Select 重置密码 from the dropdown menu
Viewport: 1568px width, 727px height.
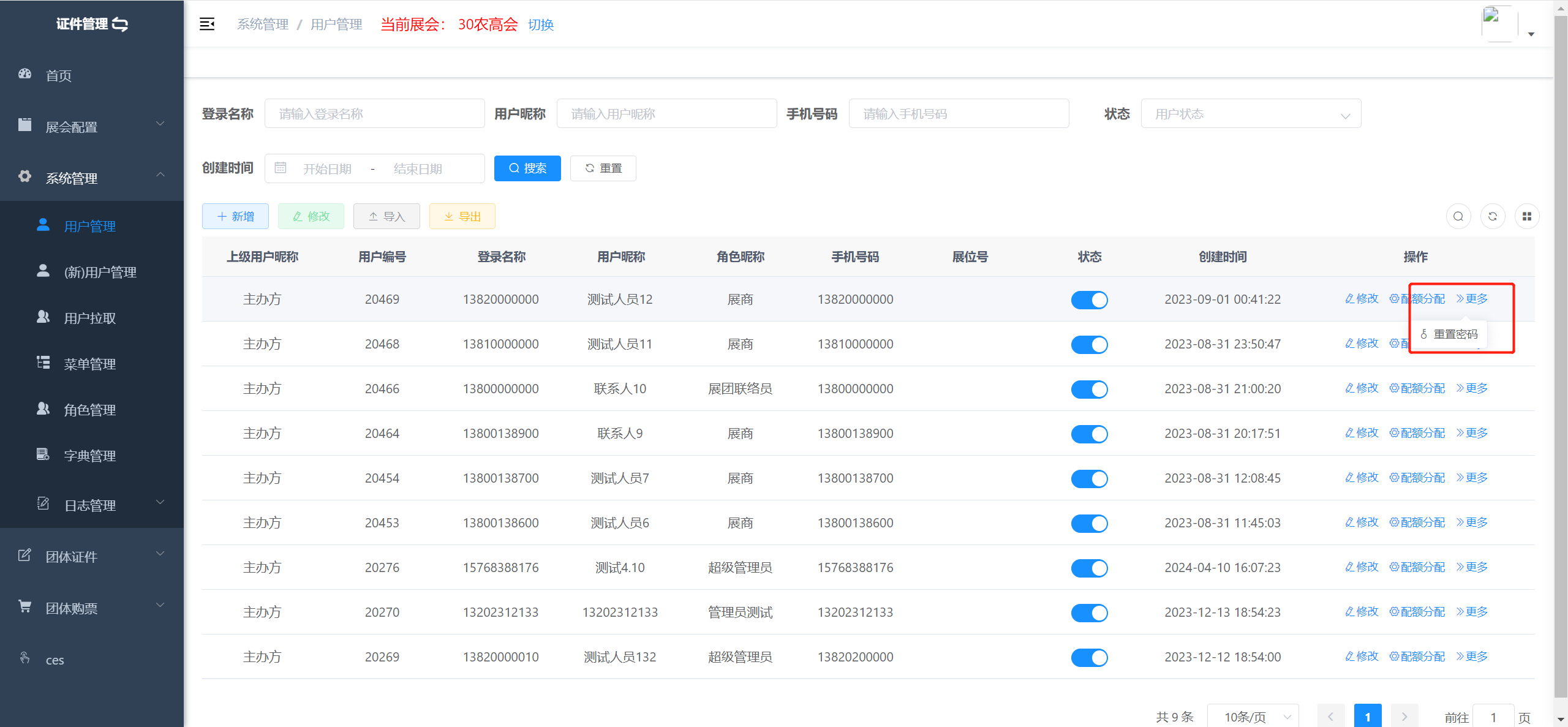click(1449, 334)
